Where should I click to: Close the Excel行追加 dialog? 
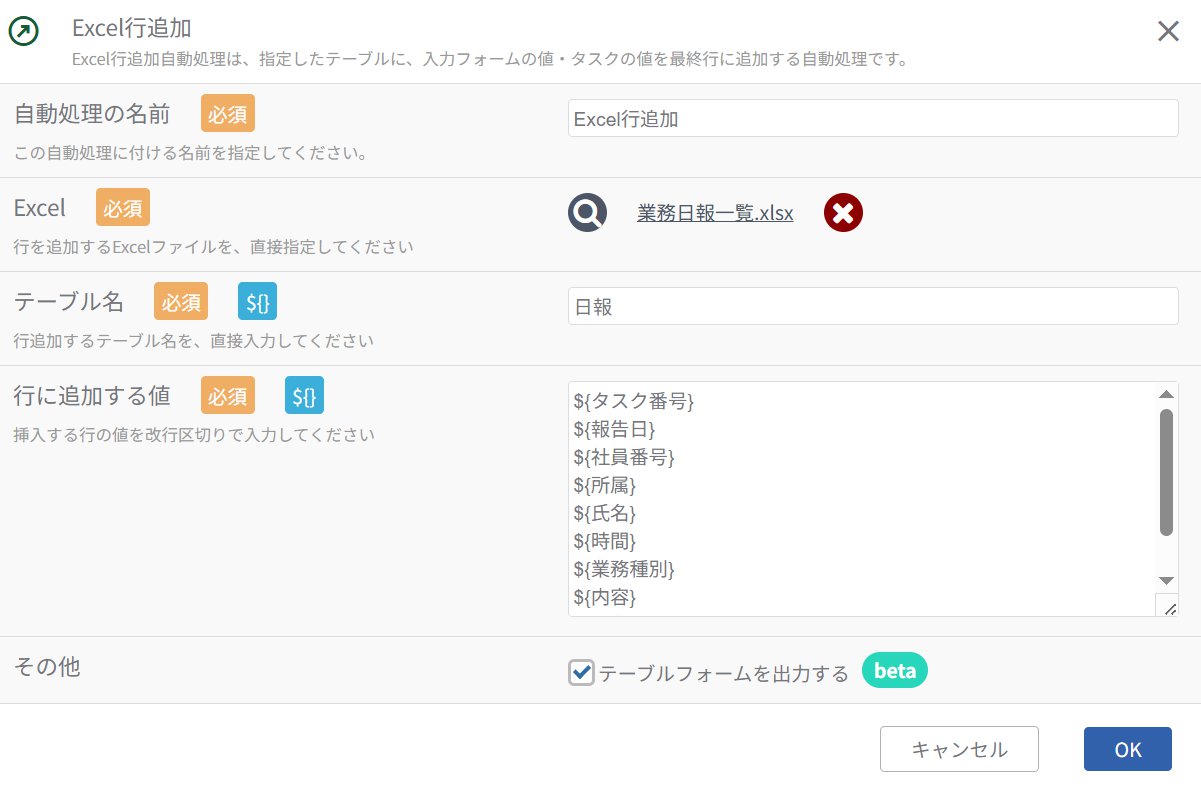pyautogui.click(x=1168, y=31)
